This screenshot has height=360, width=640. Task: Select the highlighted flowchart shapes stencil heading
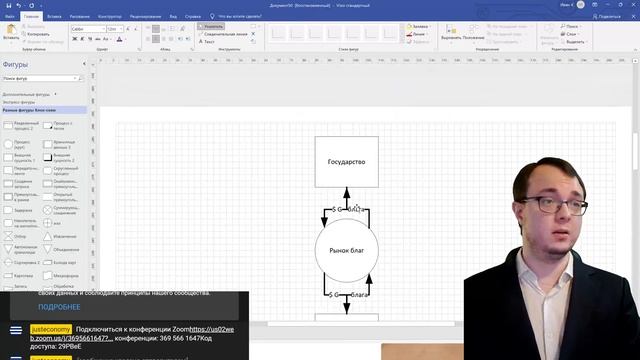click(44, 110)
